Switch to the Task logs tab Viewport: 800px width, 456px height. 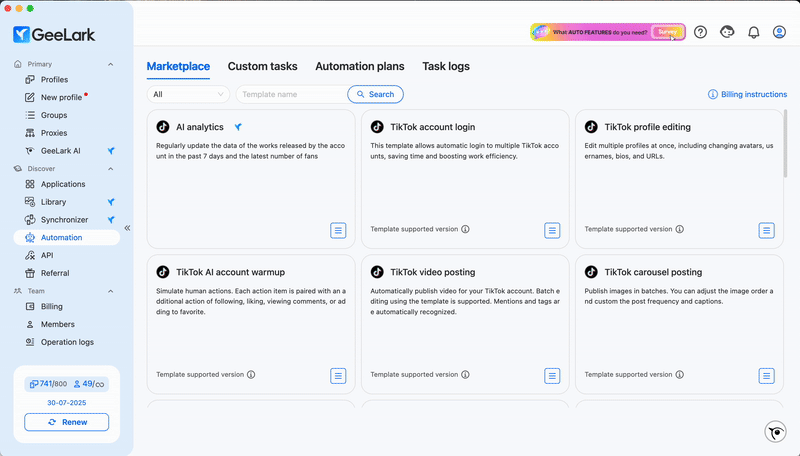pos(446,66)
